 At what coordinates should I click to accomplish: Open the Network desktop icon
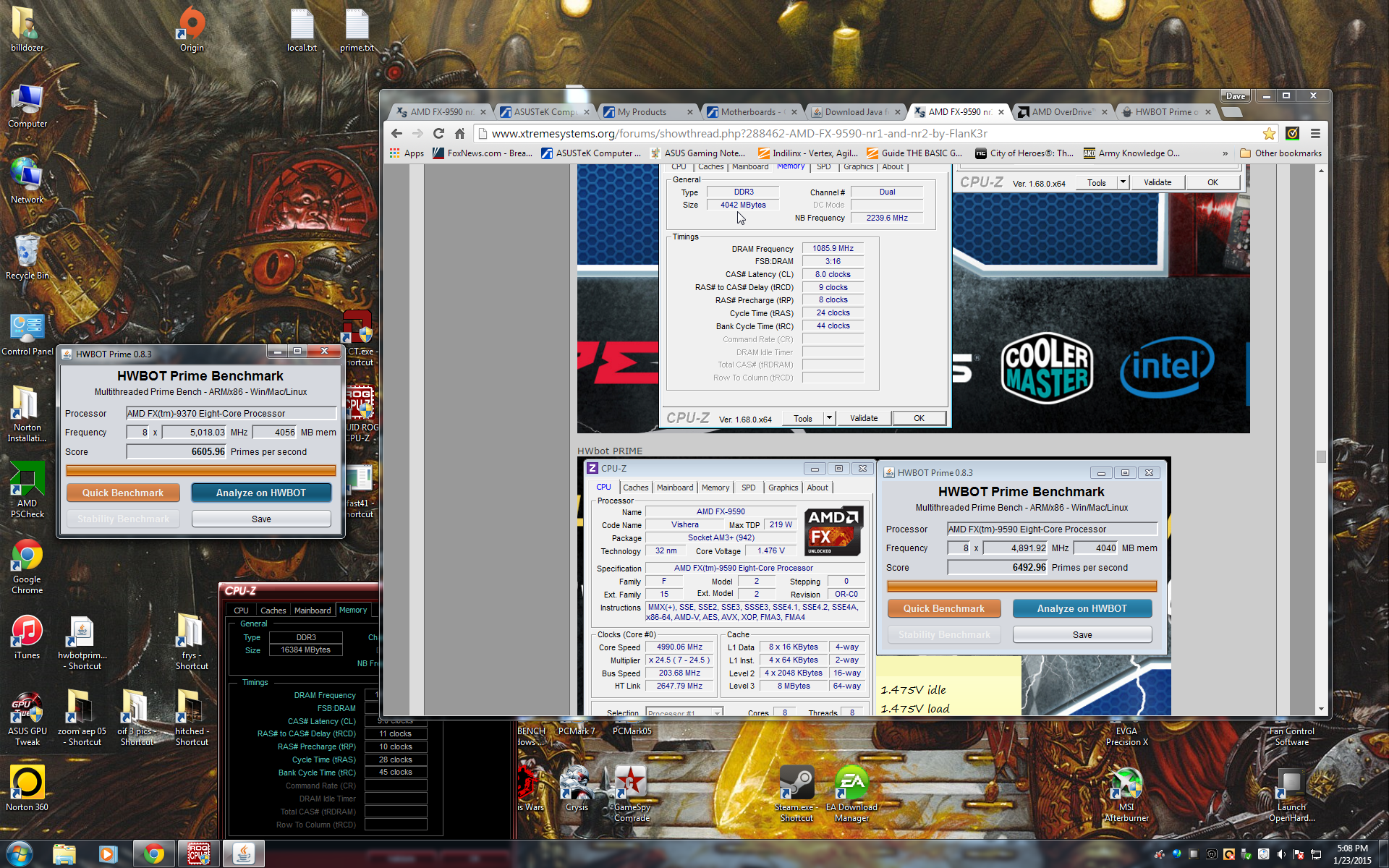[x=27, y=181]
